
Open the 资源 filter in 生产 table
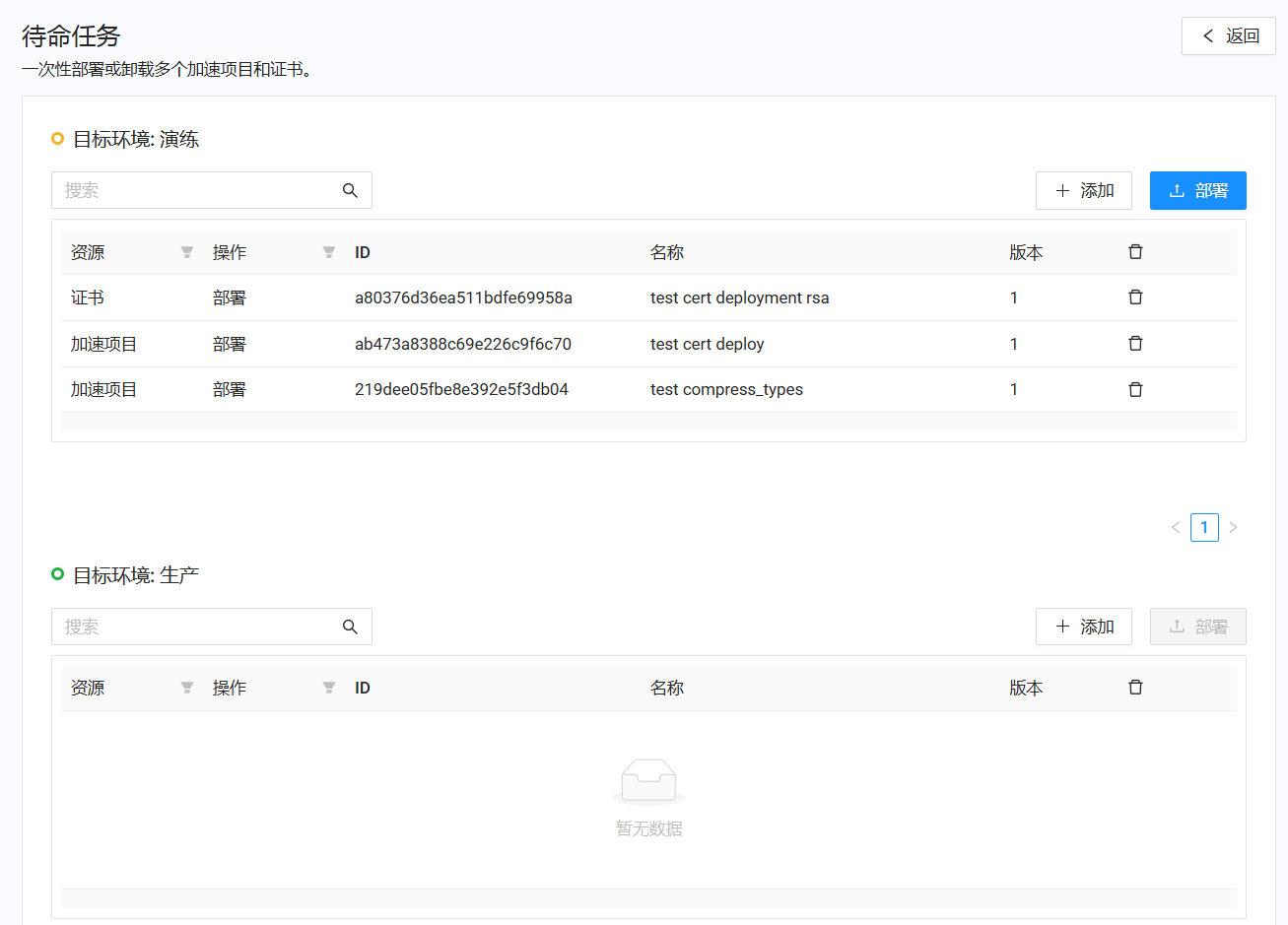click(186, 688)
